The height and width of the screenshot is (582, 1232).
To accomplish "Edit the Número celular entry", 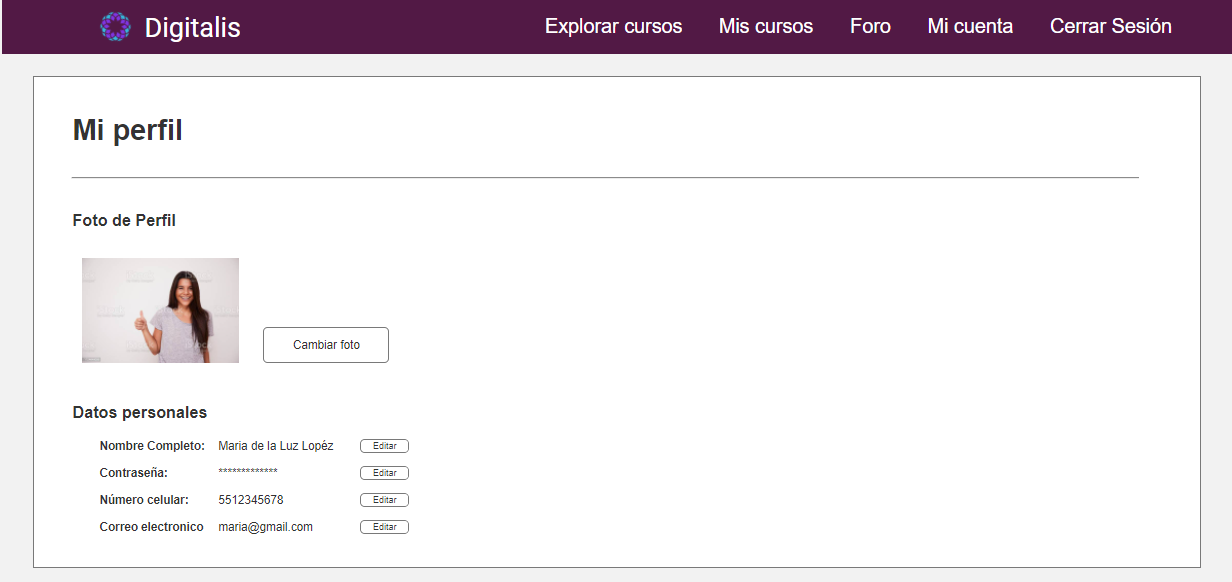I will click(x=384, y=500).
